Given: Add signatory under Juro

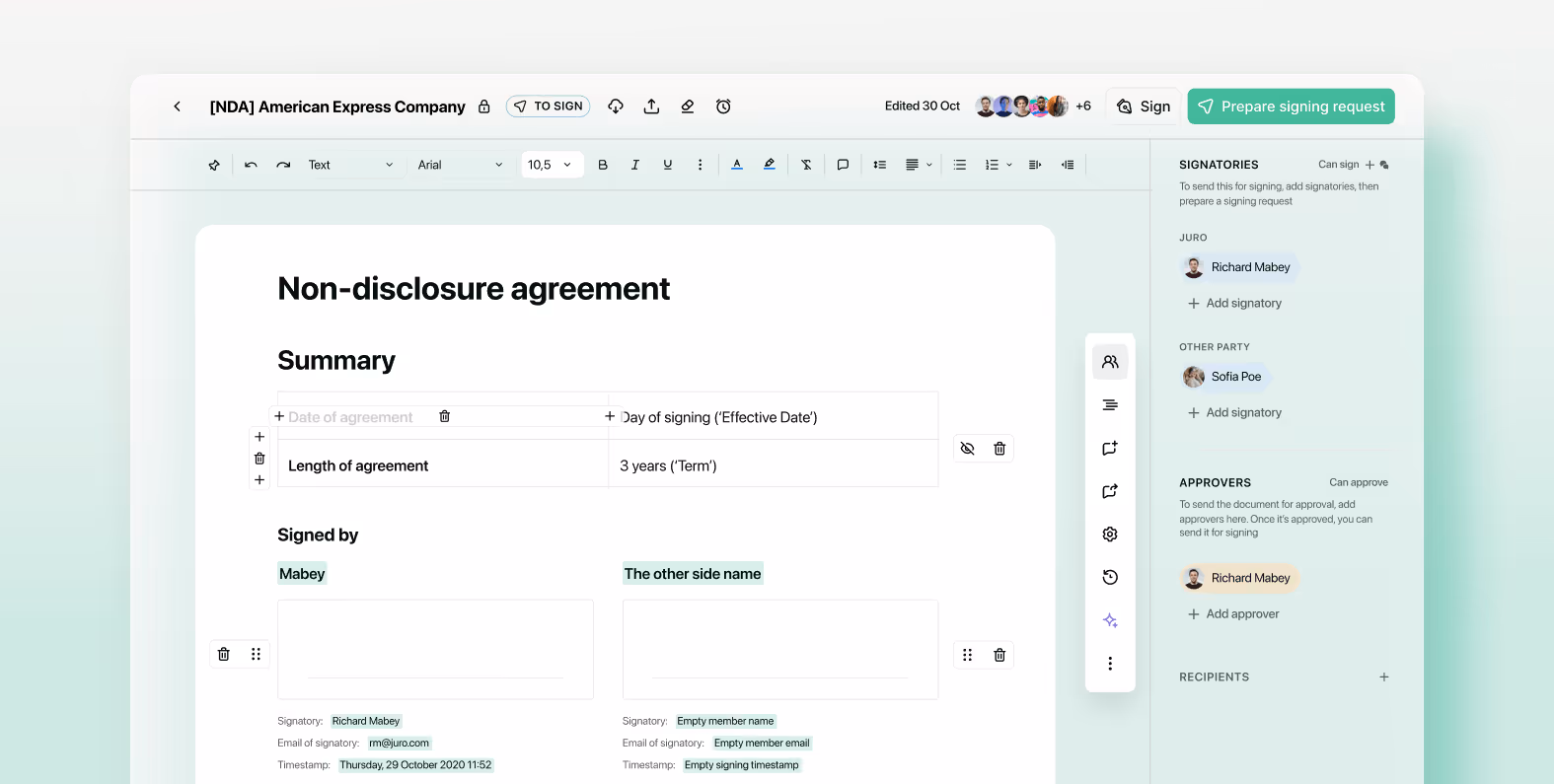Looking at the screenshot, I should pos(1234,304).
